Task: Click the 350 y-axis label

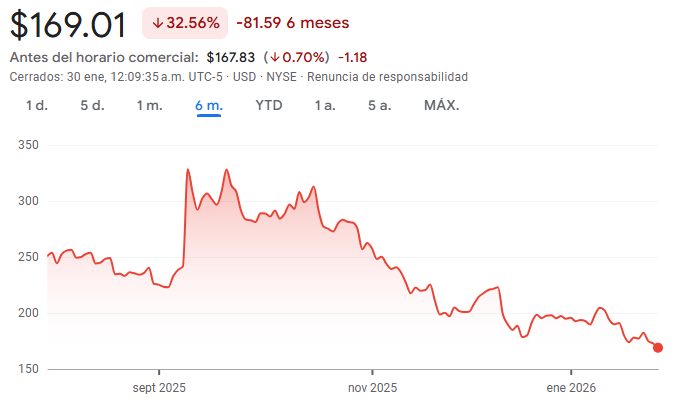Action: pos(28,145)
